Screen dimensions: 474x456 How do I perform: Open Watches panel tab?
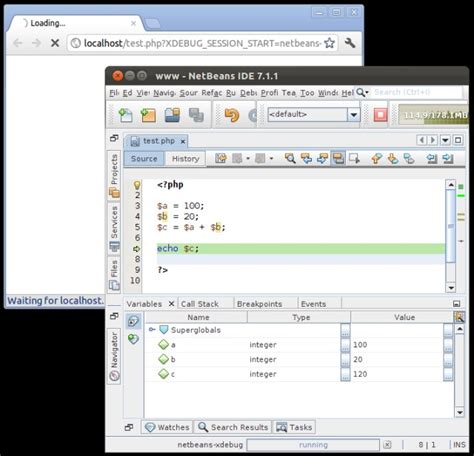click(167, 427)
